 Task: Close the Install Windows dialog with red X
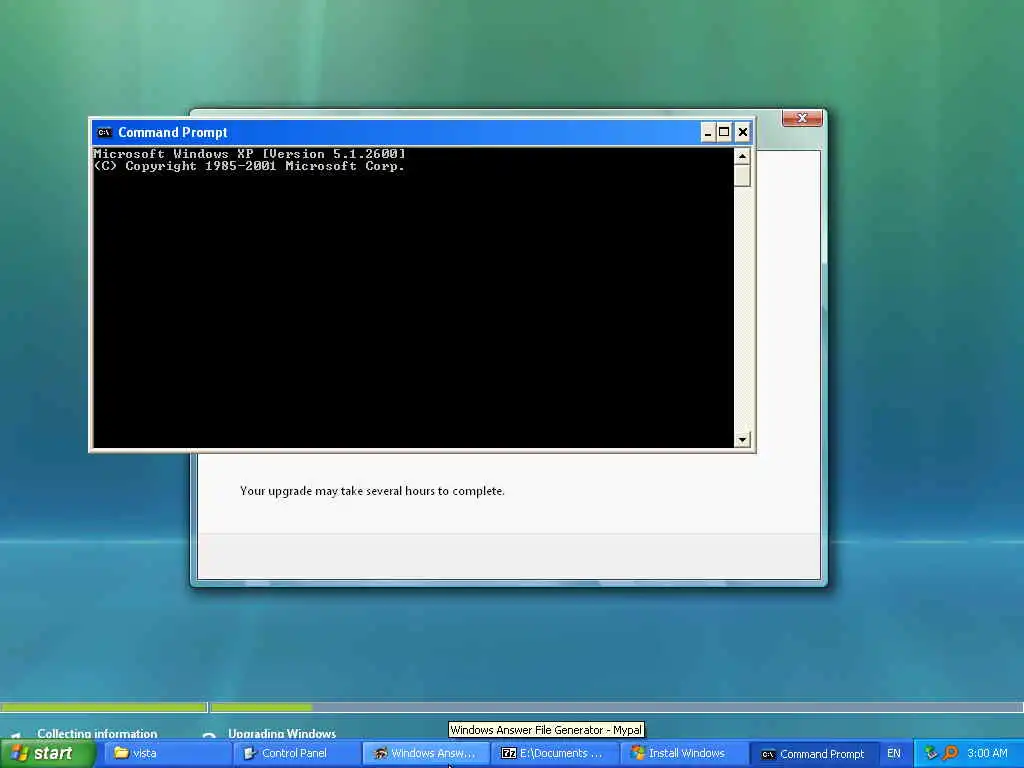tap(802, 118)
